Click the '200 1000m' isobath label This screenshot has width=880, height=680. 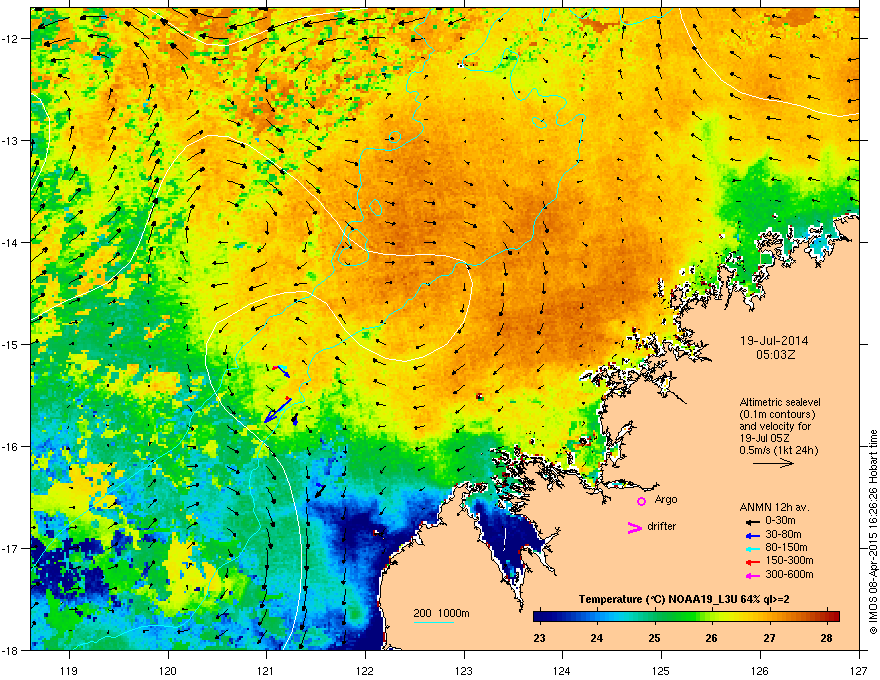click(x=442, y=613)
